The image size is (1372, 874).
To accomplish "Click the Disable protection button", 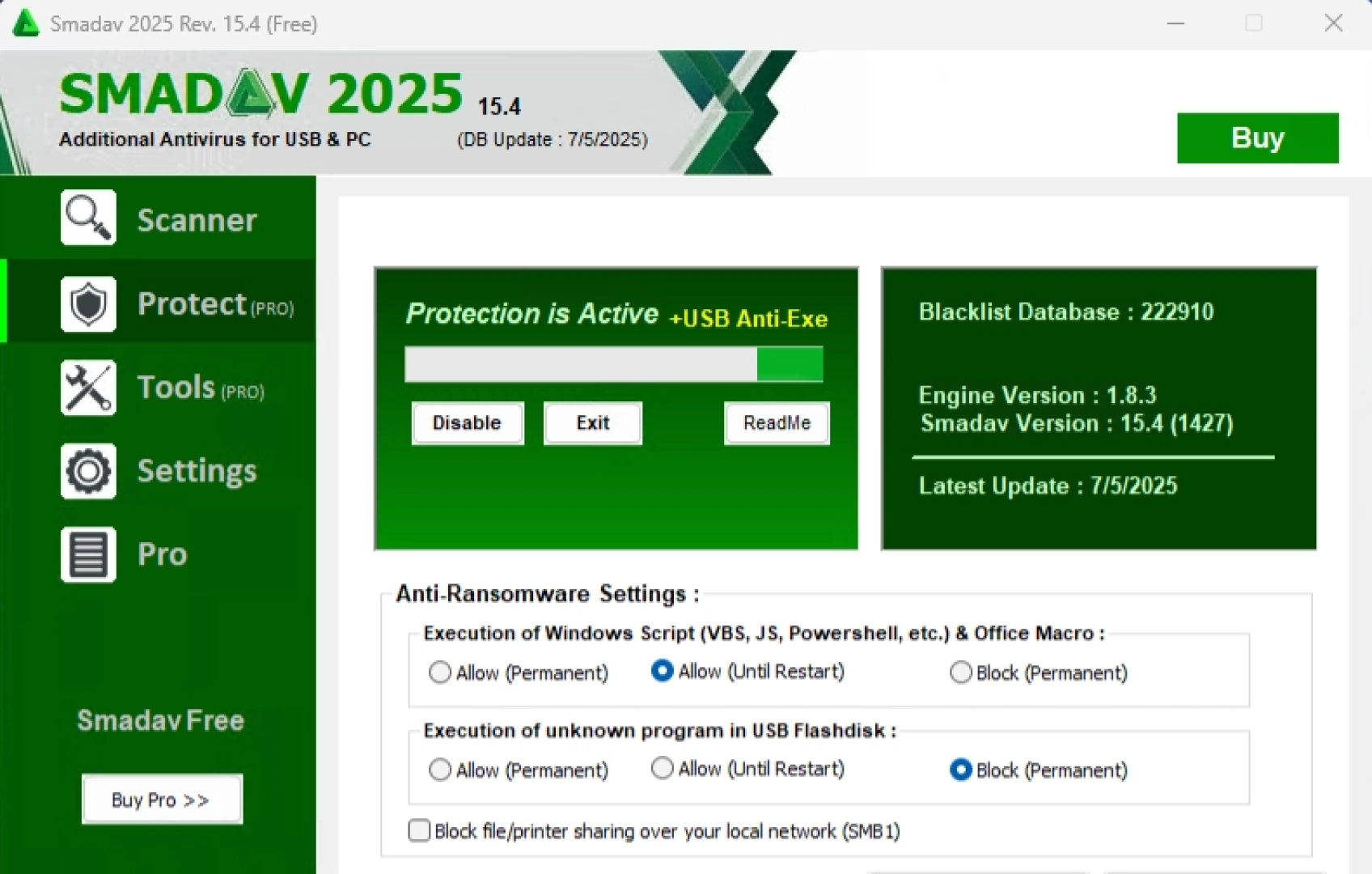I will (468, 423).
